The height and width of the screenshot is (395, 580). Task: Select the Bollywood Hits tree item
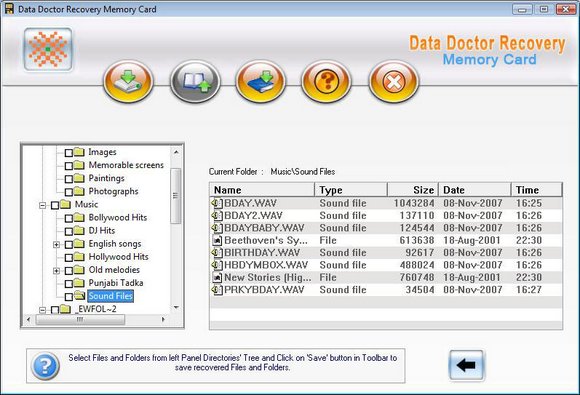coord(118,217)
